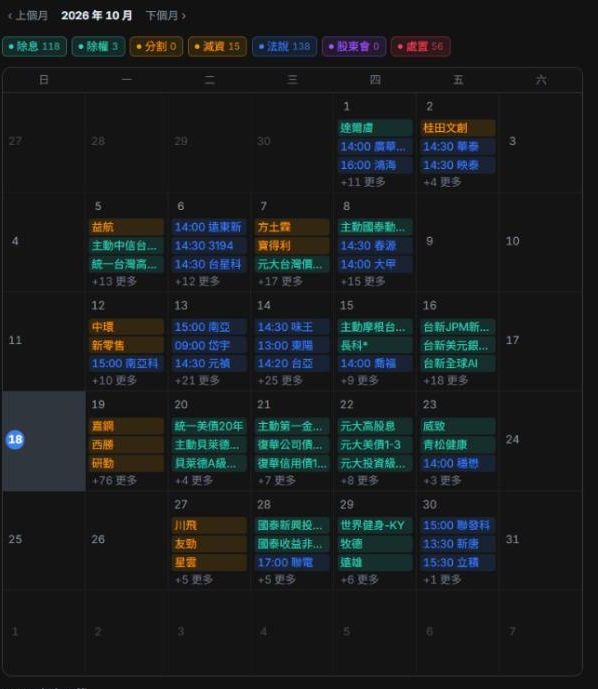Open the 主動中信台... event on October 5
598x689 pixels.
[127, 246]
